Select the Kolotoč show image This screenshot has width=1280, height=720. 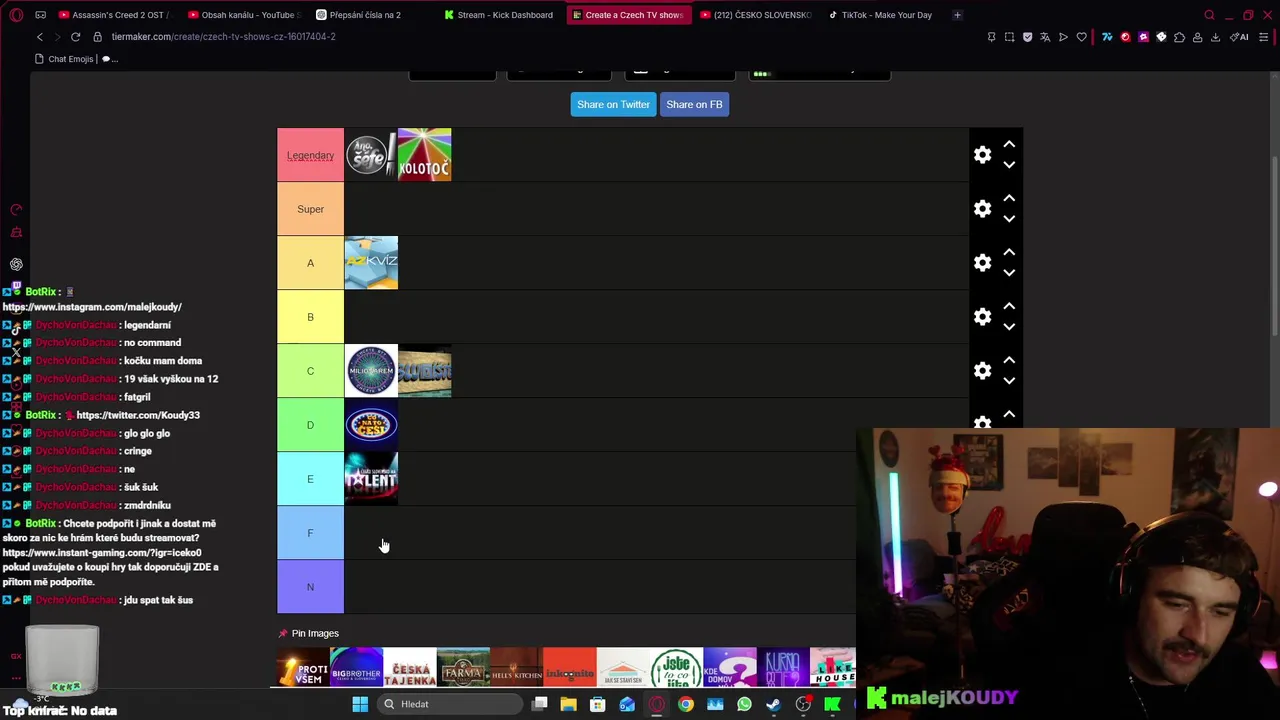coord(425,155)
